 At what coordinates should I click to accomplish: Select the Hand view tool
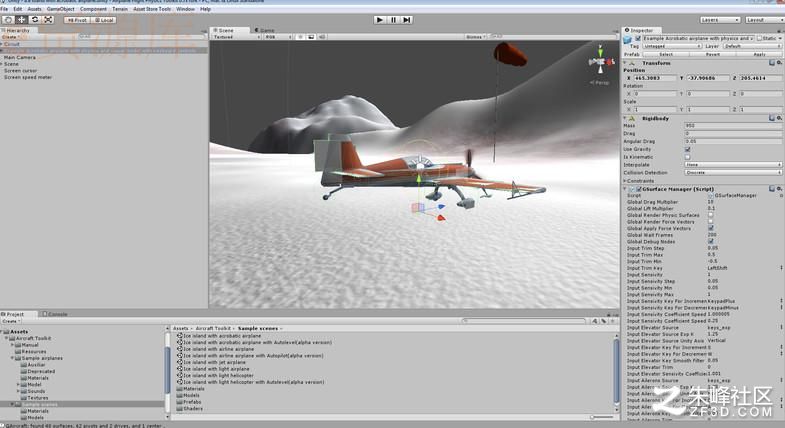[8, 20]
